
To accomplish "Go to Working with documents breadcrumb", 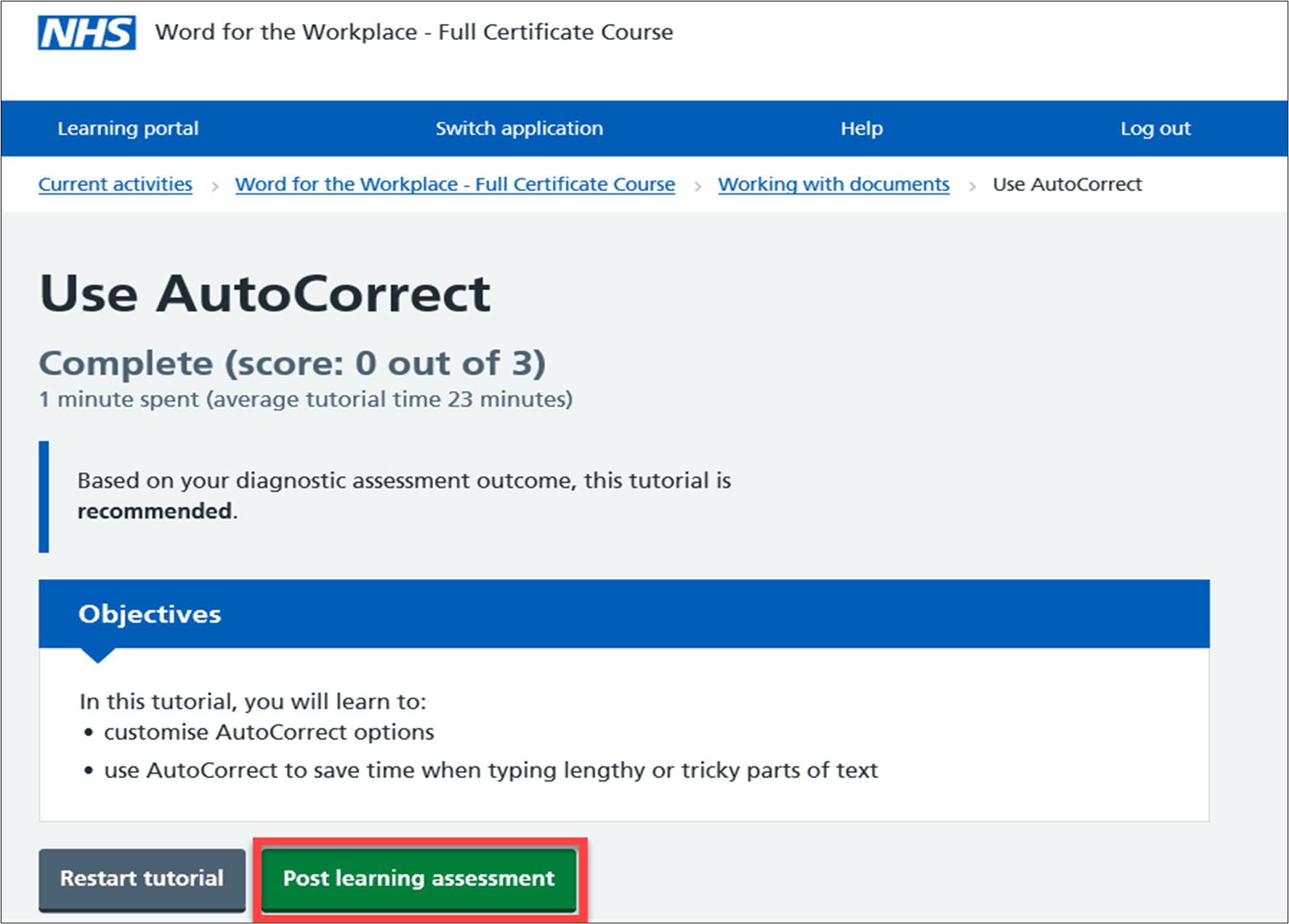I will [833, 185].
